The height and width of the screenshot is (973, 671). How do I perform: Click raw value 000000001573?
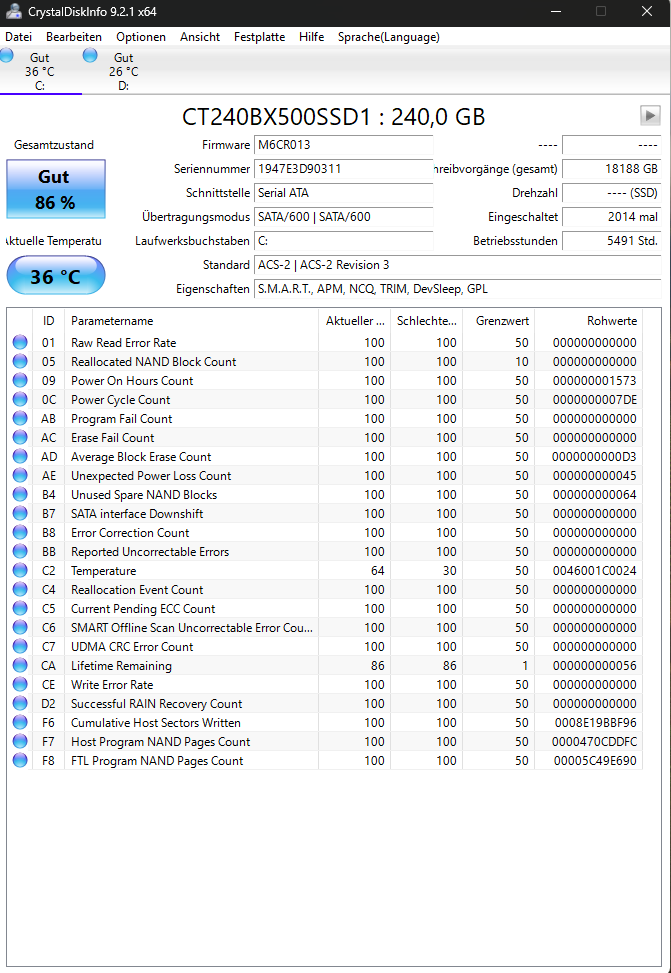[x=595, y=380]
